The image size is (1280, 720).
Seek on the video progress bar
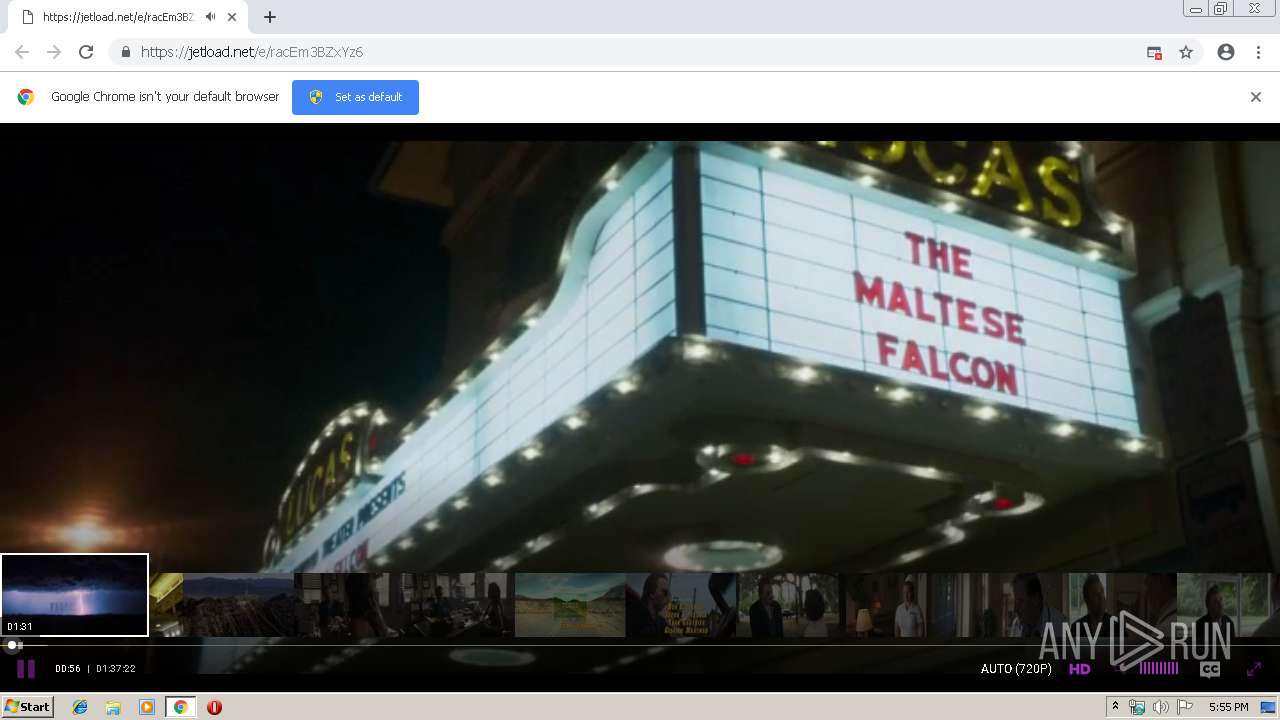pyautogui.click(x=640, y=645)
